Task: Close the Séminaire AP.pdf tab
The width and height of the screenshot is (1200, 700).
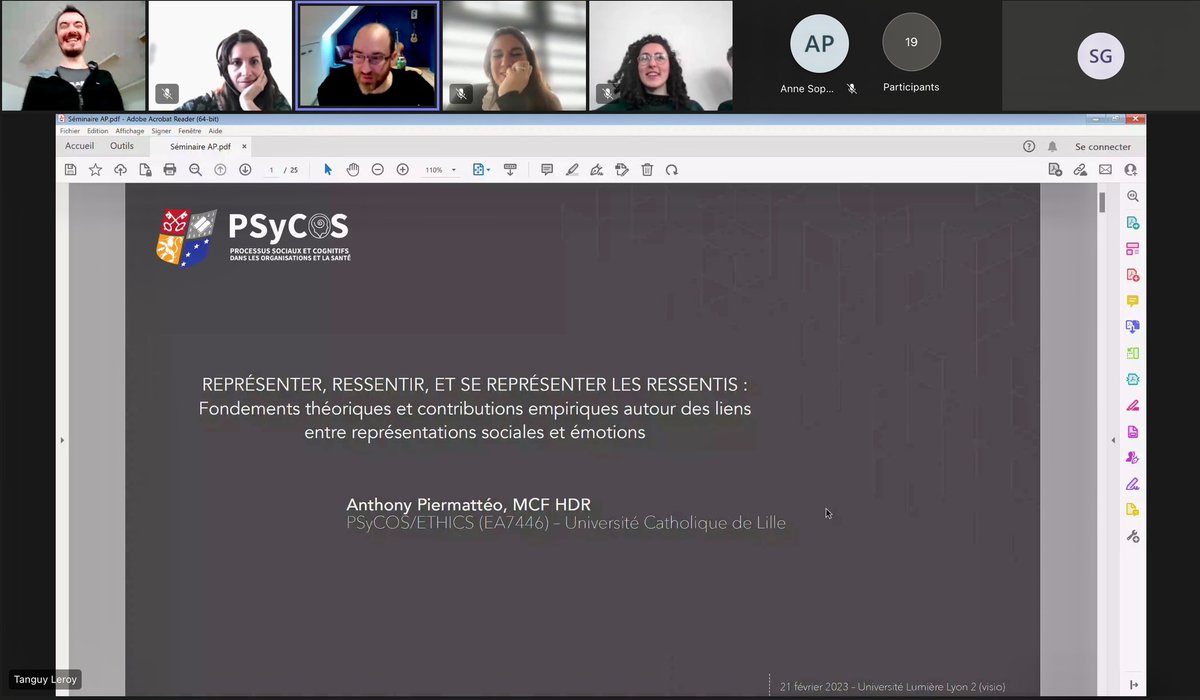Action: [x=245, y=146]
